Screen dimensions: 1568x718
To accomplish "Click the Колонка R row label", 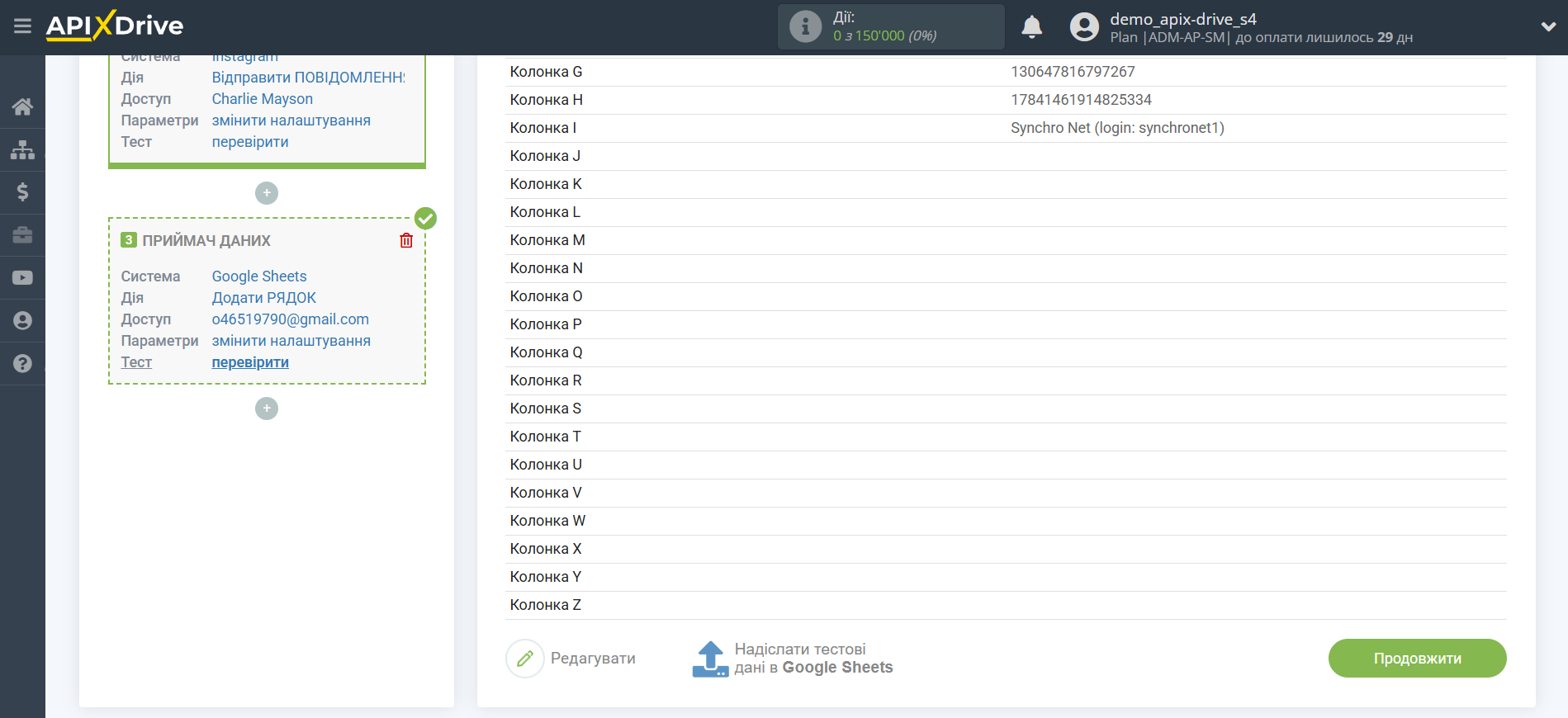I will pyautogui.click(x=546, y=380).
